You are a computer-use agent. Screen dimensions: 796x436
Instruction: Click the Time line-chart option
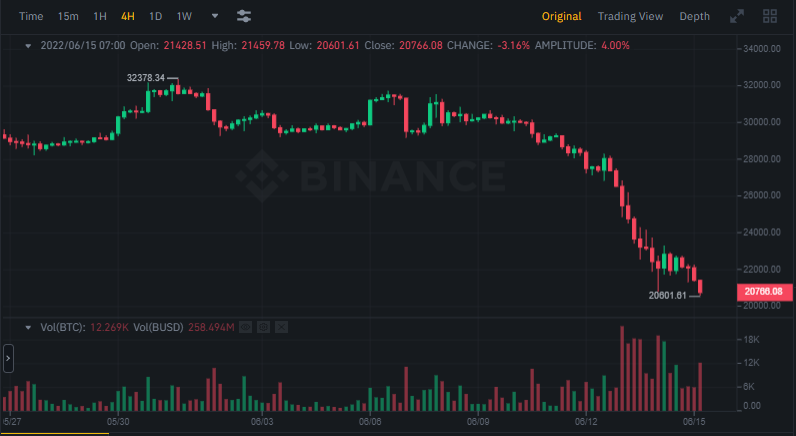pyautogui.click(x=31, y=17)
